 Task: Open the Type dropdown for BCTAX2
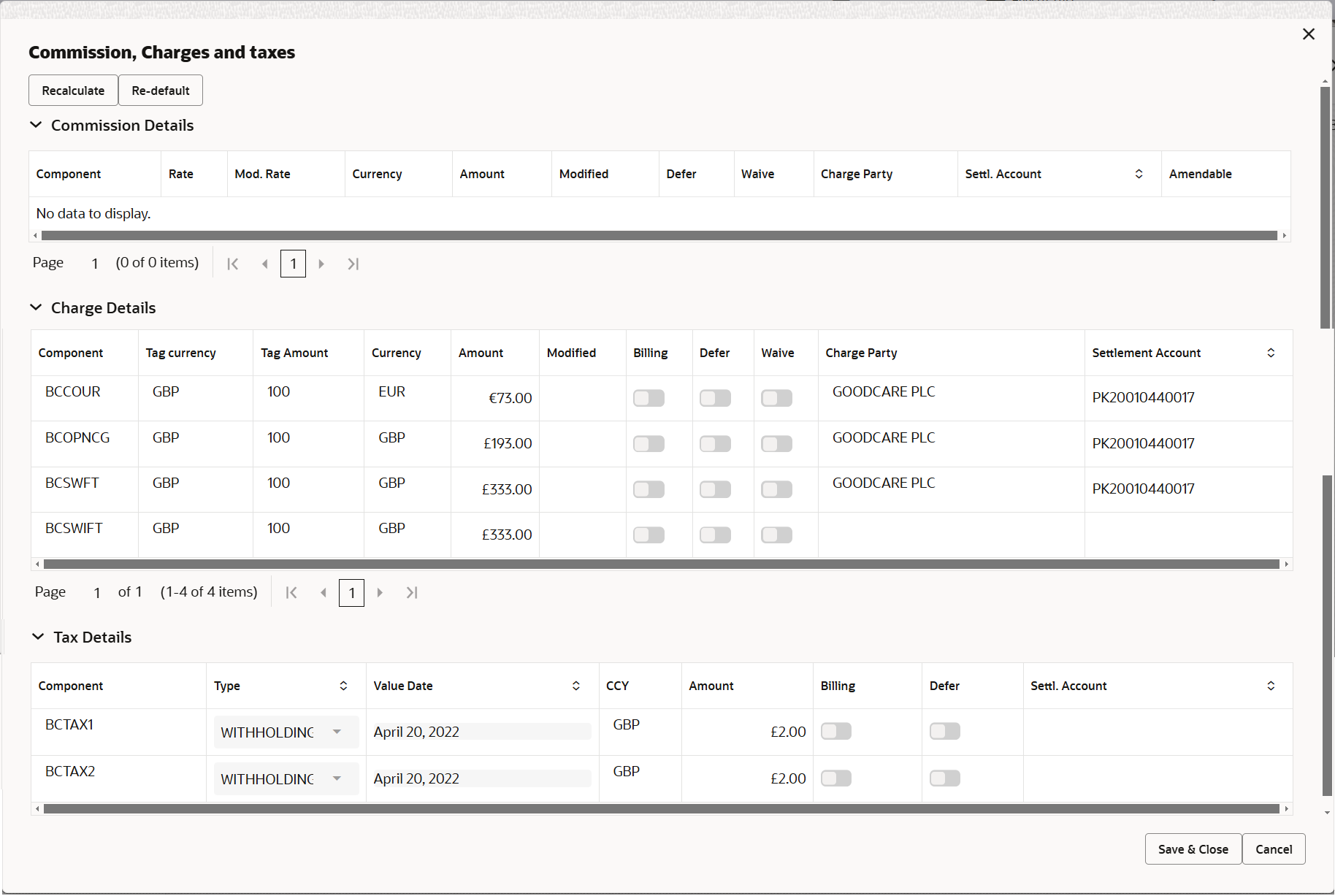click(337, 778)
